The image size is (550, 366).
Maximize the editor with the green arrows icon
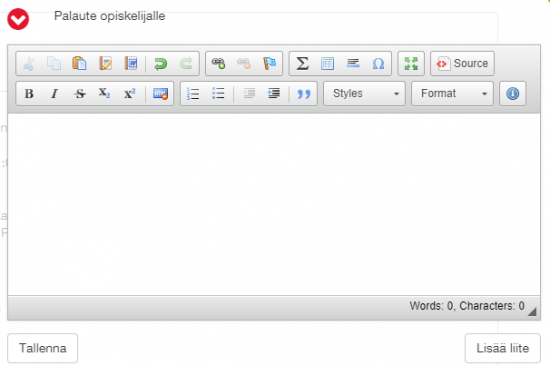point(411,64)
